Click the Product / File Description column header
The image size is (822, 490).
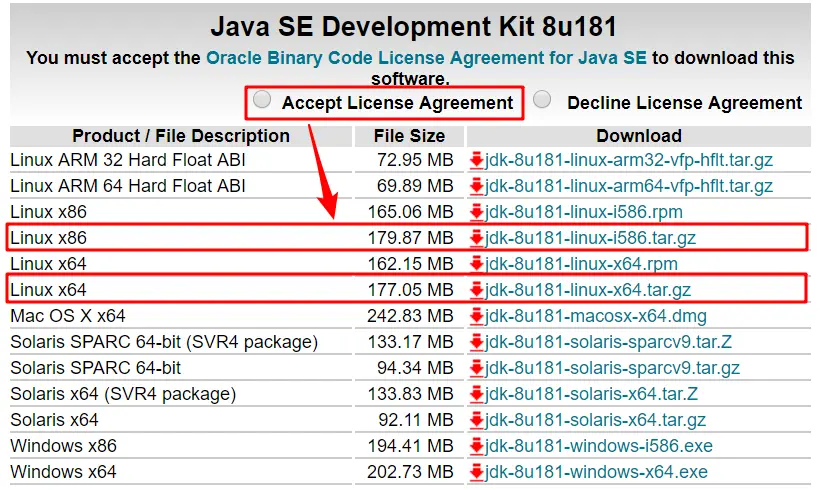(181, 136)
